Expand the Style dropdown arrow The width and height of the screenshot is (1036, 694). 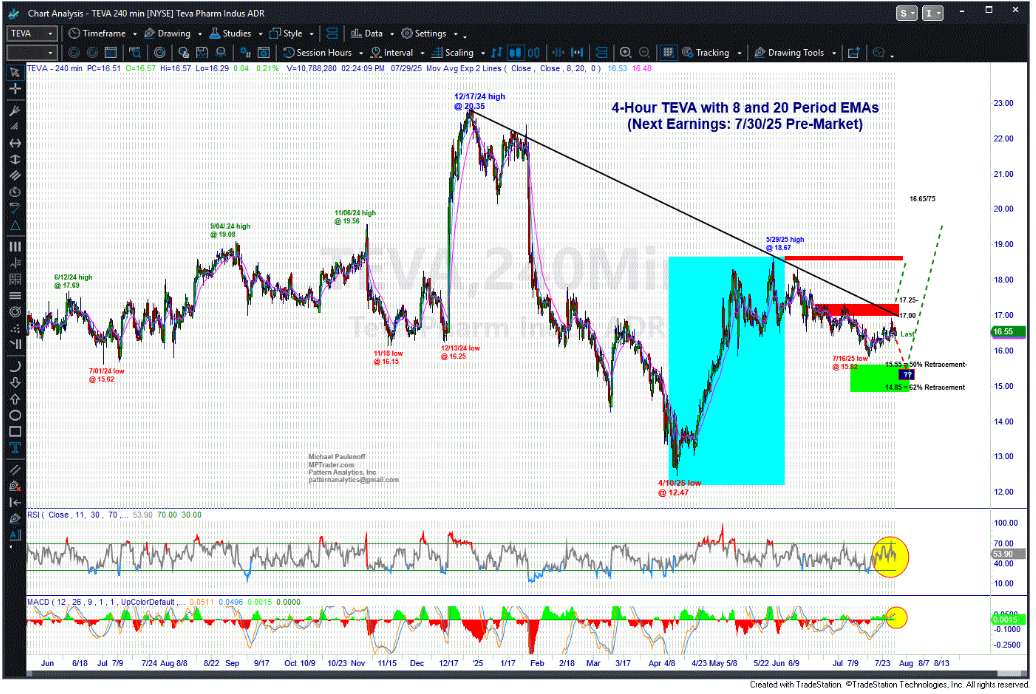click(311, 34)
